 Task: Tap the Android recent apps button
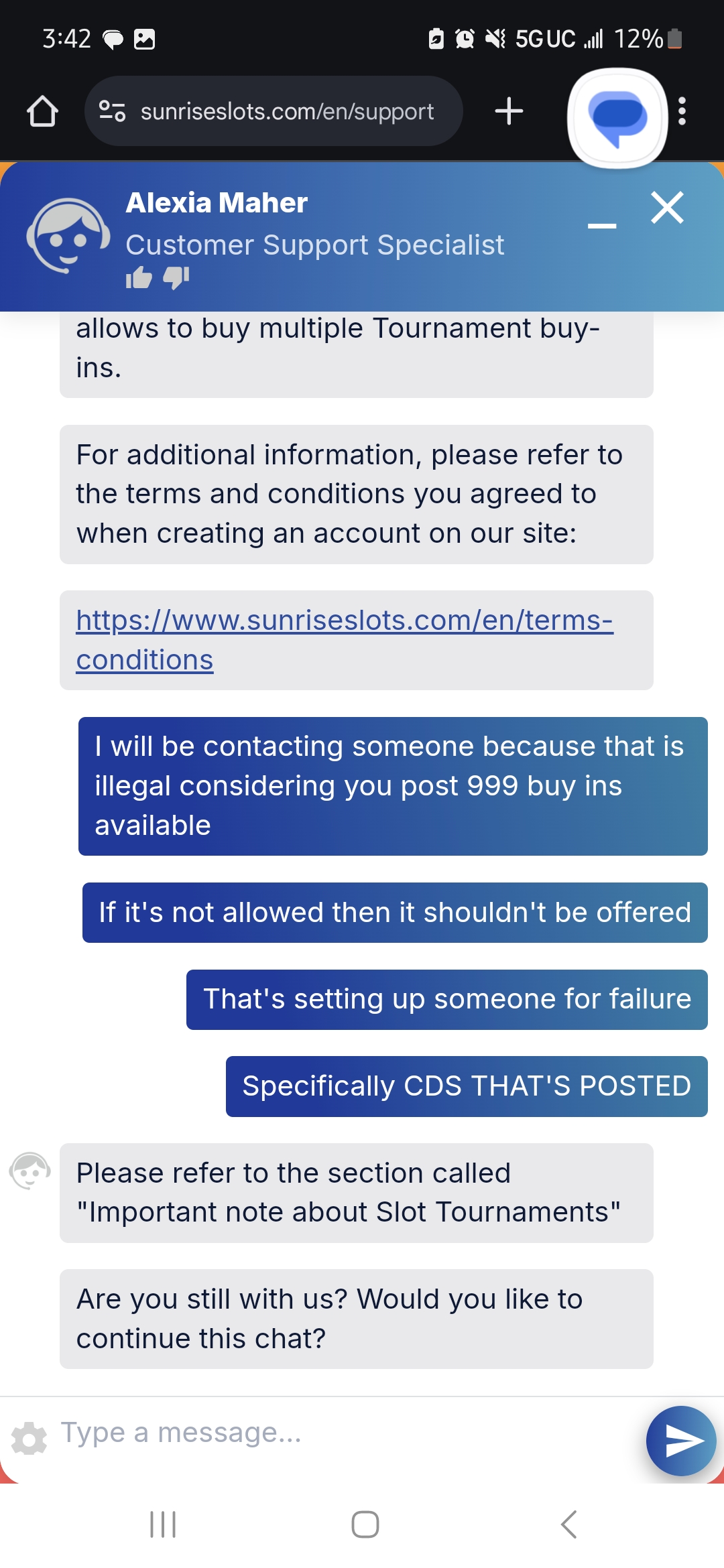coord(163,1524)
